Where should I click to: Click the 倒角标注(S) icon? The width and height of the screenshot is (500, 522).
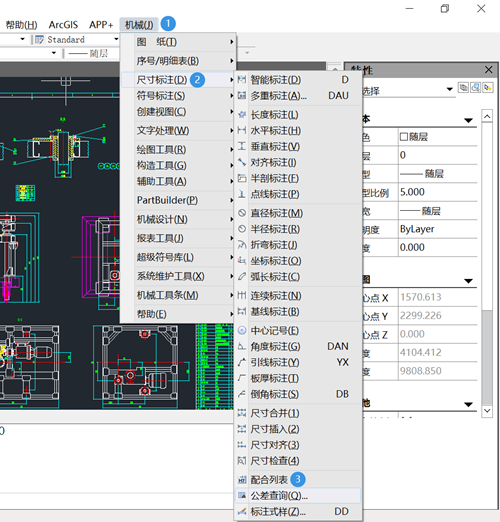242,394
